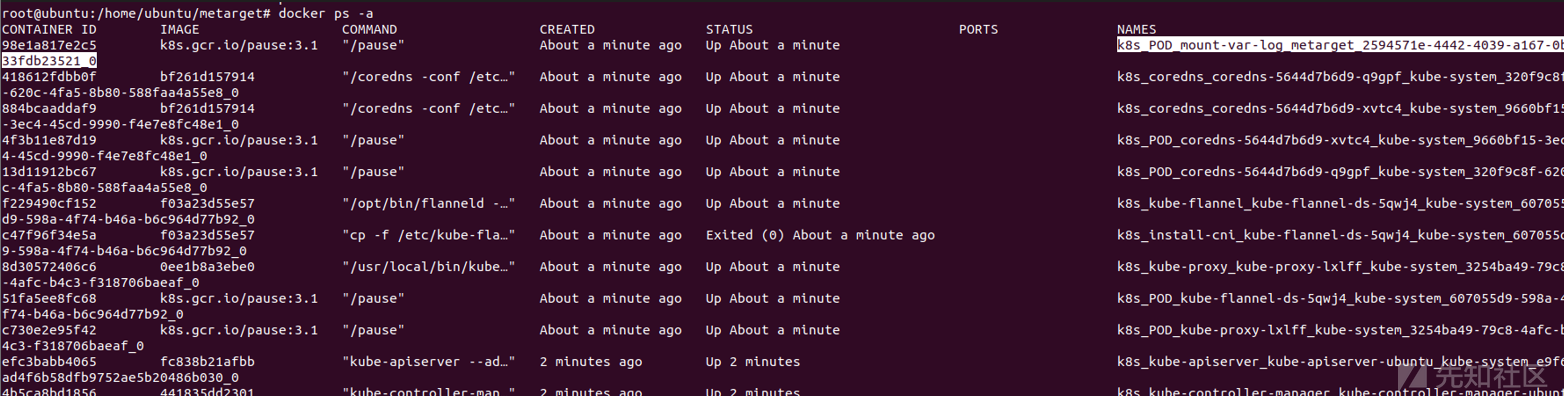Click container ID c47f96f34e5a
The image size is (1564, 396).
49,235
